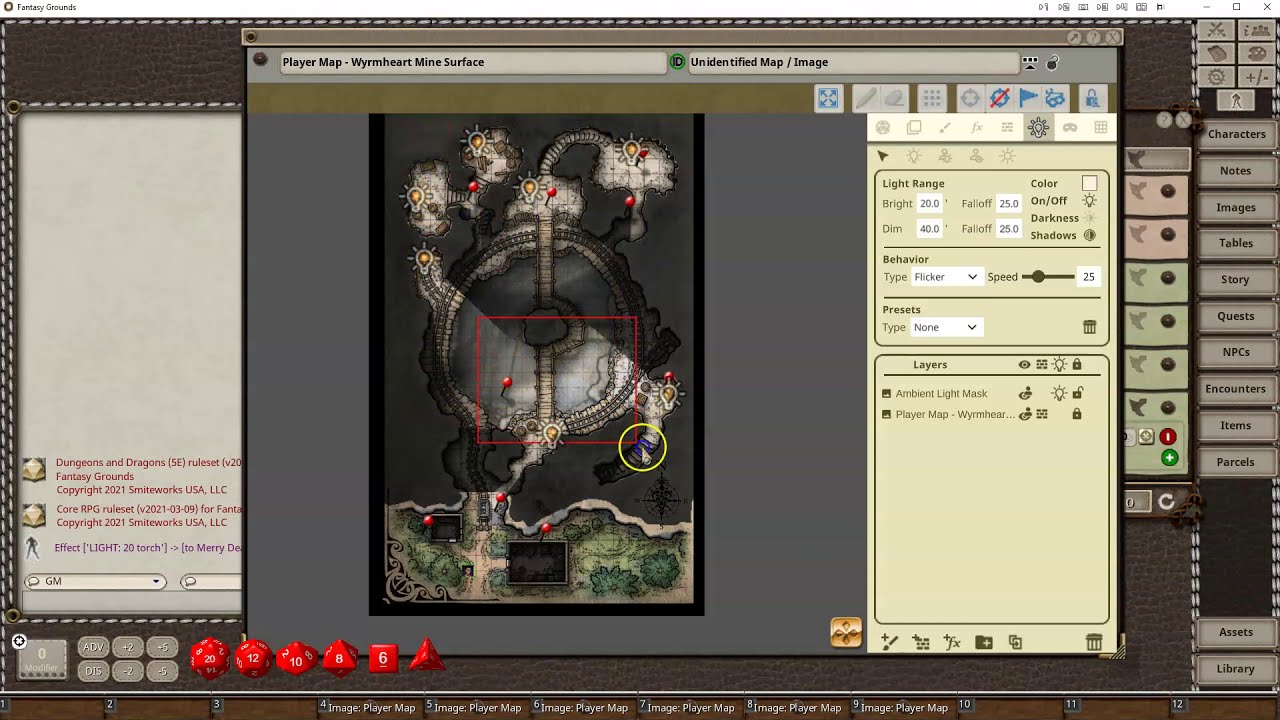1280x720 pixels.
Task: Toggle Layers header visibility eye
Action: click(1024, 365)
